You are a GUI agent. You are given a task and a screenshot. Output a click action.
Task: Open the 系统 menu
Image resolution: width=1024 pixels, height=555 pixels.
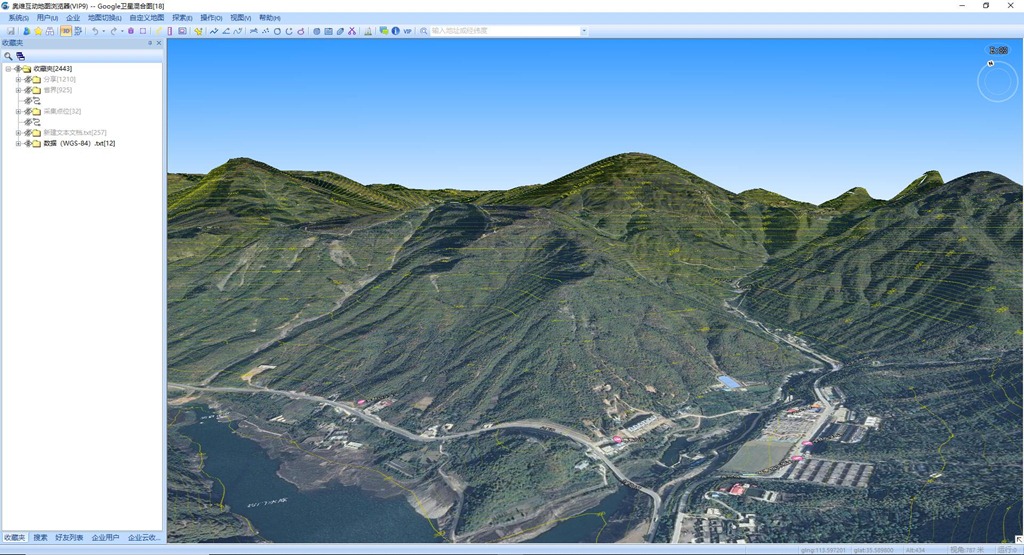18,18
